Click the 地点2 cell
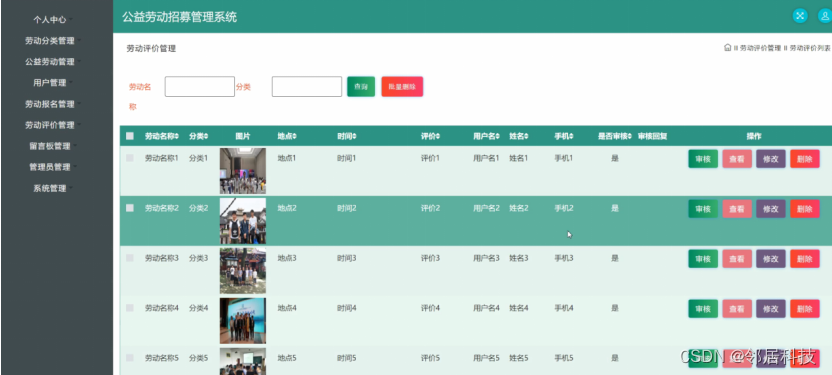 click(x=287, y=208)
